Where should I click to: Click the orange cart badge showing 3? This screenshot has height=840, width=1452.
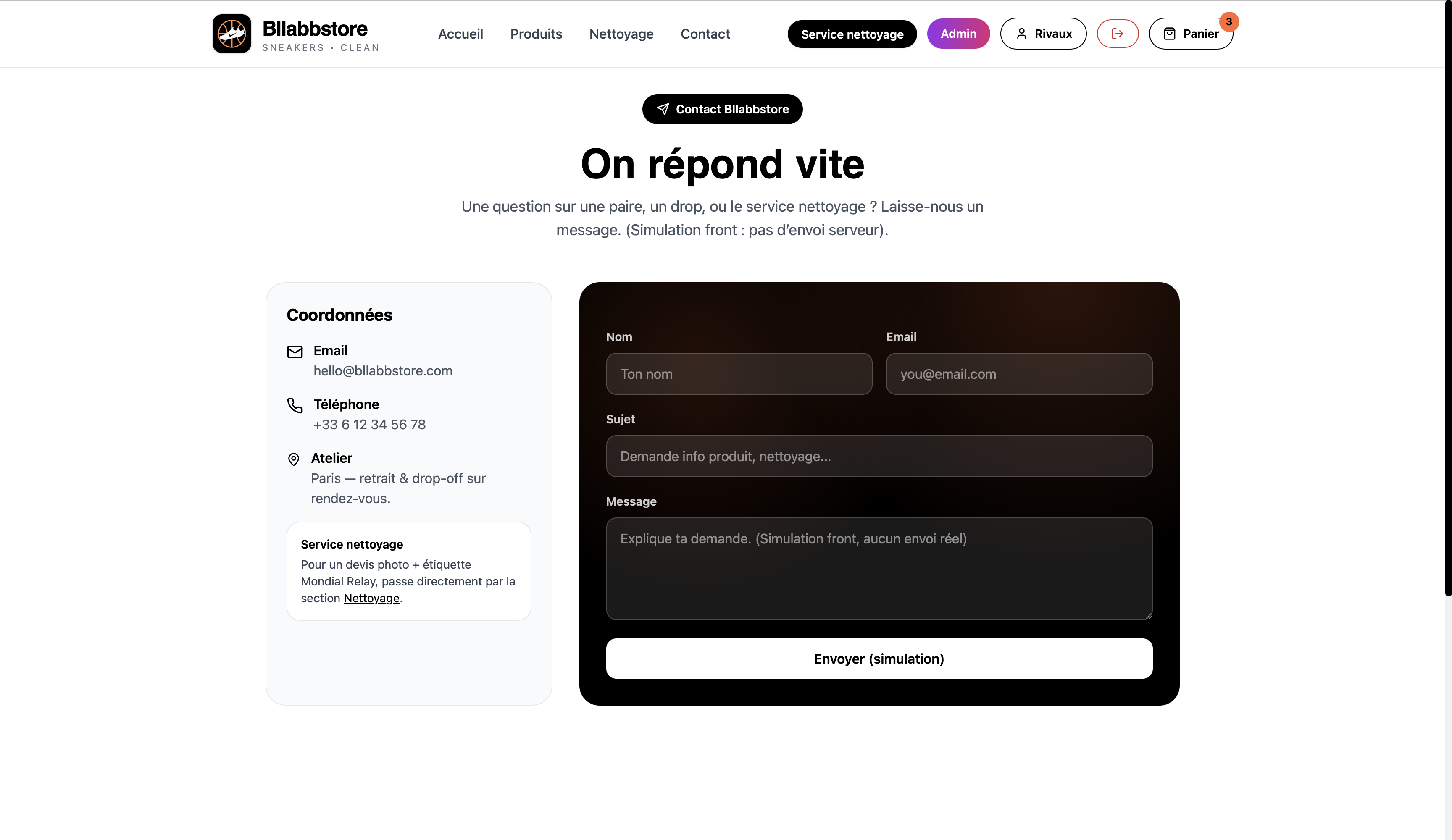pos(1230,22)
